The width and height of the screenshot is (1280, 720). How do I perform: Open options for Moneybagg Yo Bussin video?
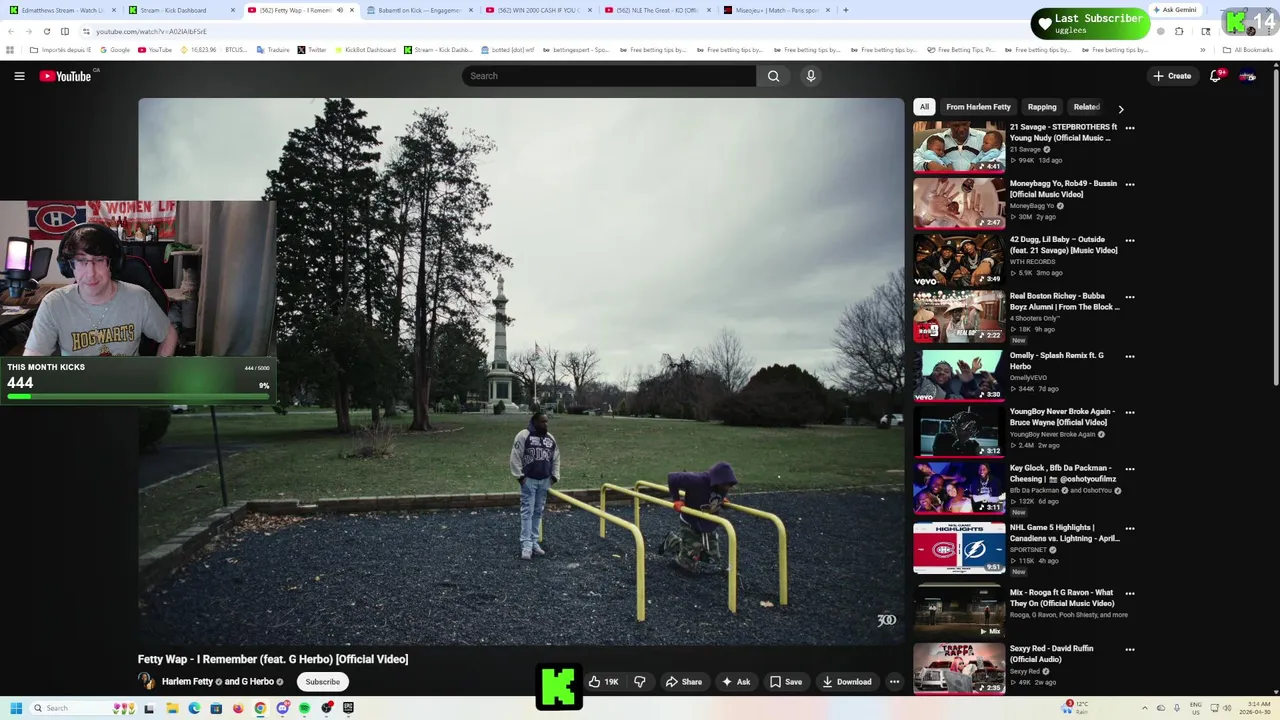(x=1130, y=184)
